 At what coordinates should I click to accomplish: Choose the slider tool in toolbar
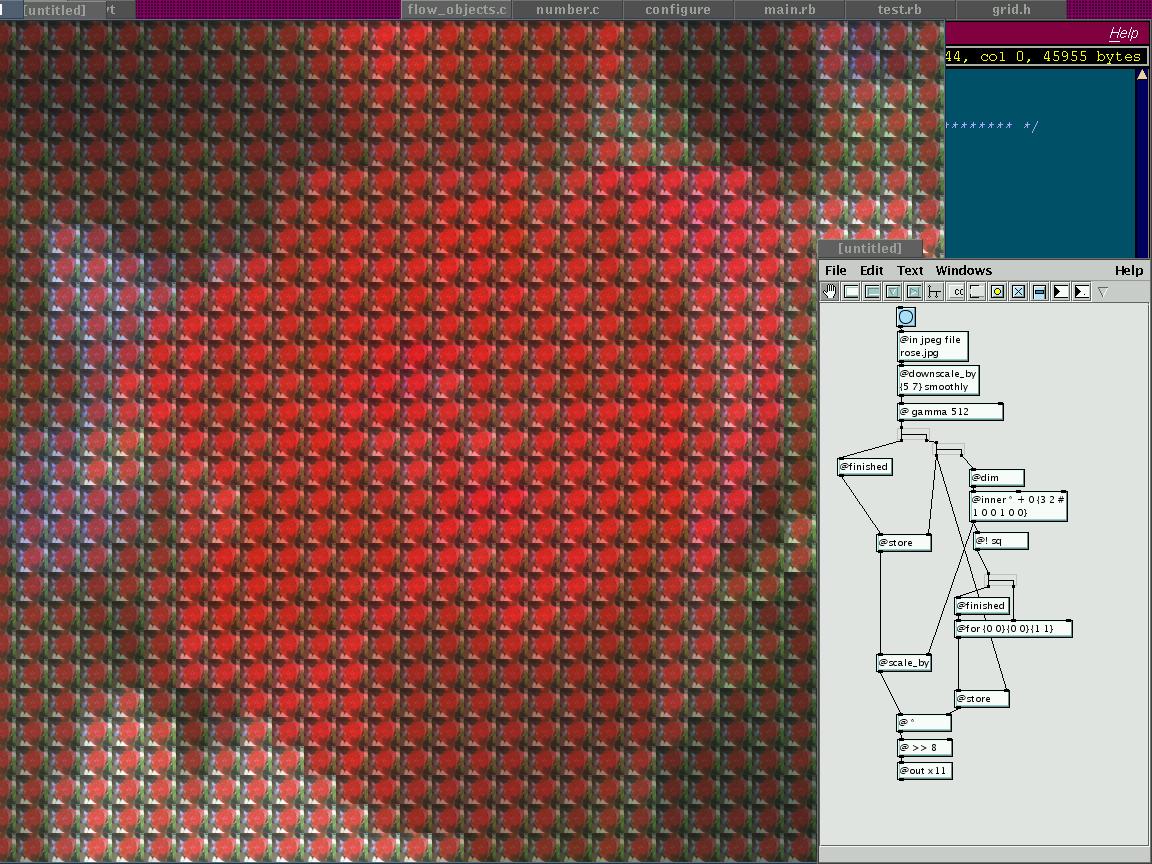tap(1039, 292)
